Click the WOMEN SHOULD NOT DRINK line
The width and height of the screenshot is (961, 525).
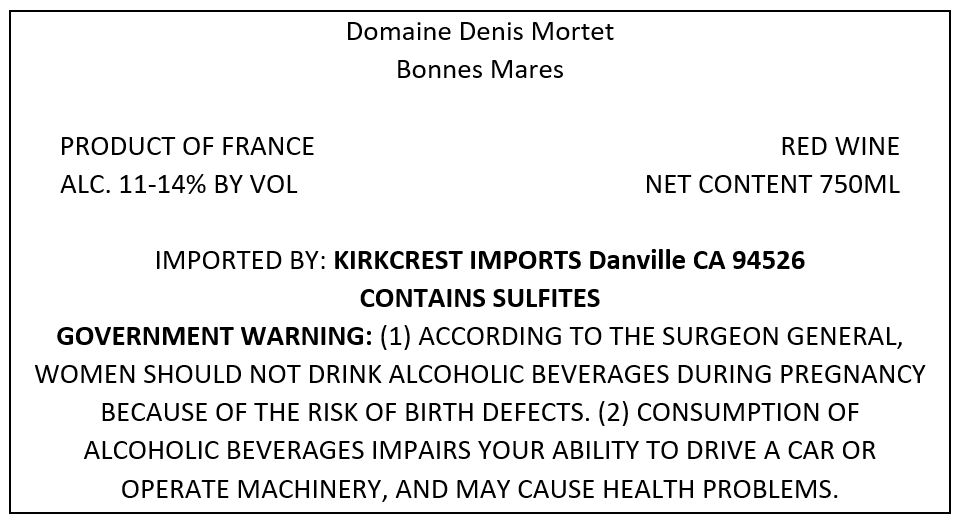point(480,374)
